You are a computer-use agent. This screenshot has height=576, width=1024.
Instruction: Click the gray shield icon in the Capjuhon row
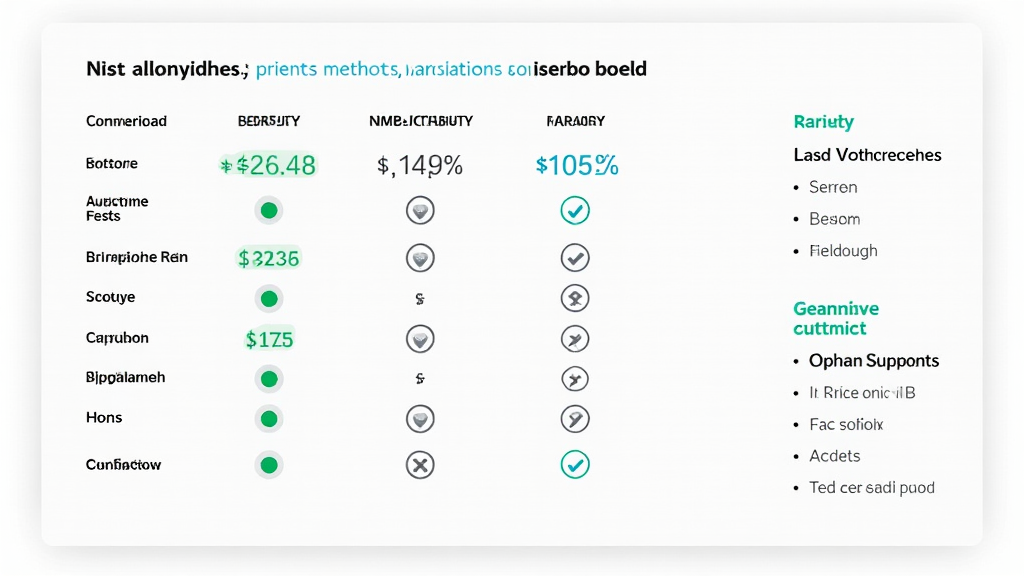(x=420, y=339)
